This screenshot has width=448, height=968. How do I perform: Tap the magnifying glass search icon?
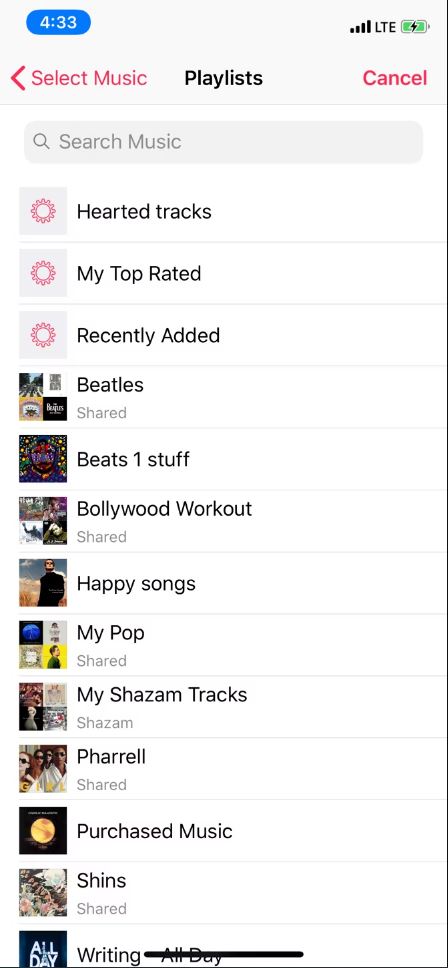point(41,141)
